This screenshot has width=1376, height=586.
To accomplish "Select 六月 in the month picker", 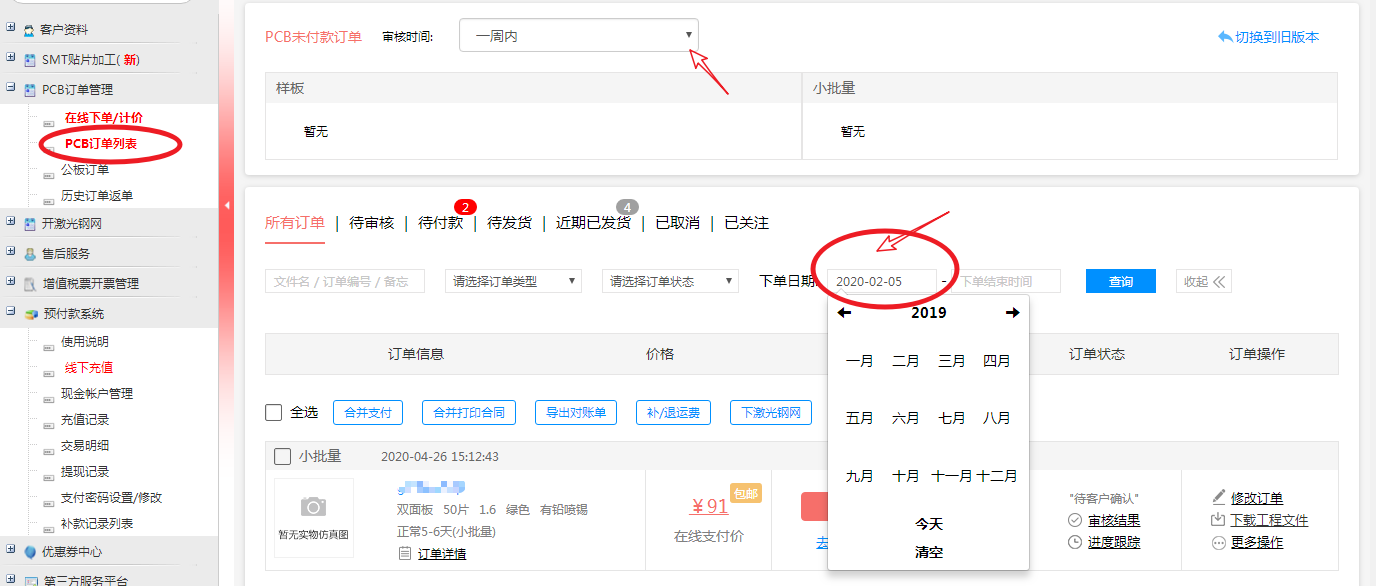I will coord(905,418).
